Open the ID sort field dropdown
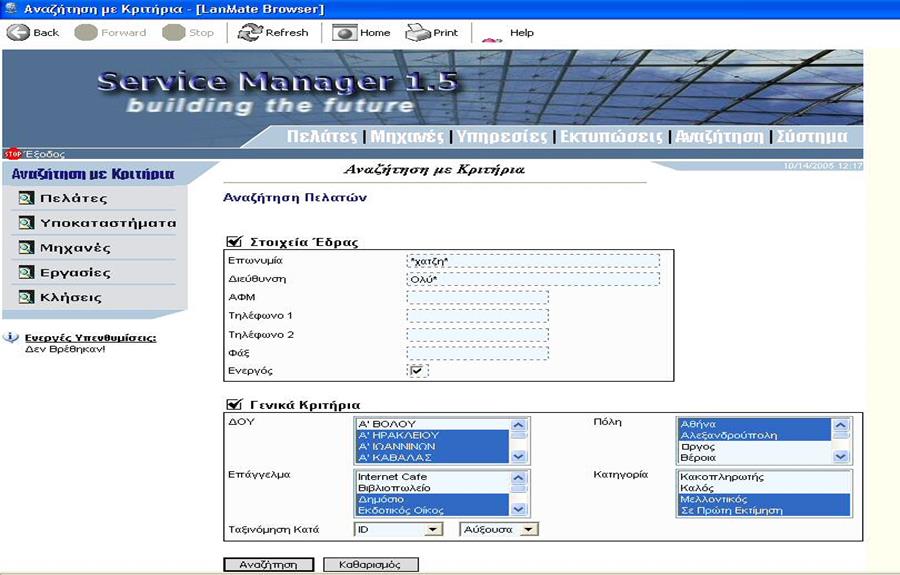Image resolution: width=900 pixels, height=575 pixels. [433, 529]
